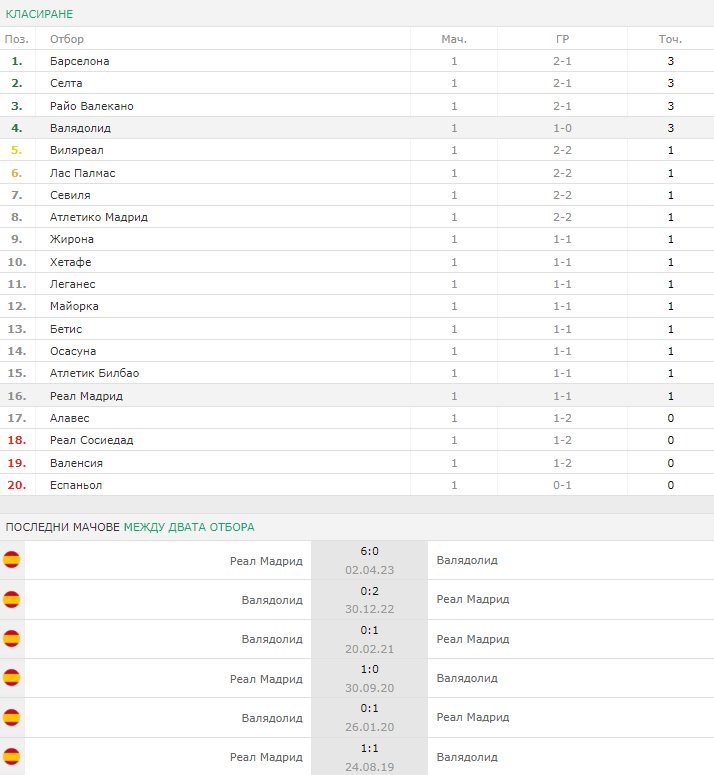Select Реал Мадрид in position 16
Viewport: 714px width, 775px height.
pos(86,396)
